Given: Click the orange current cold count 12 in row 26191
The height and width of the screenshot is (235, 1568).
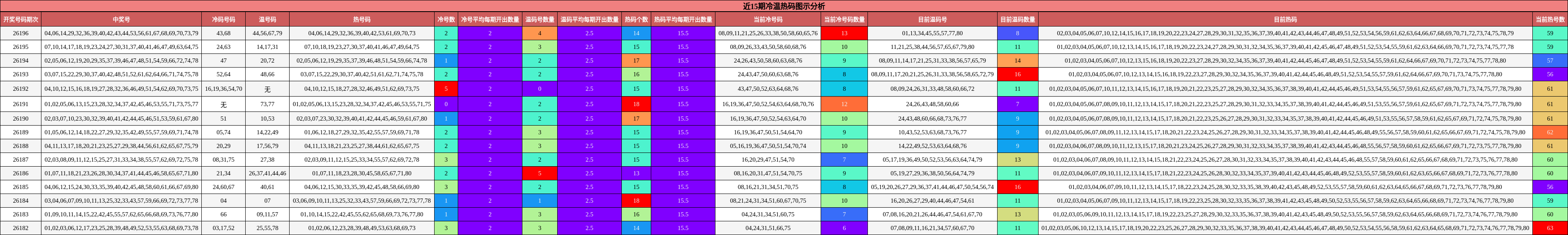Looking at the screenshot, I should [844, 104].
